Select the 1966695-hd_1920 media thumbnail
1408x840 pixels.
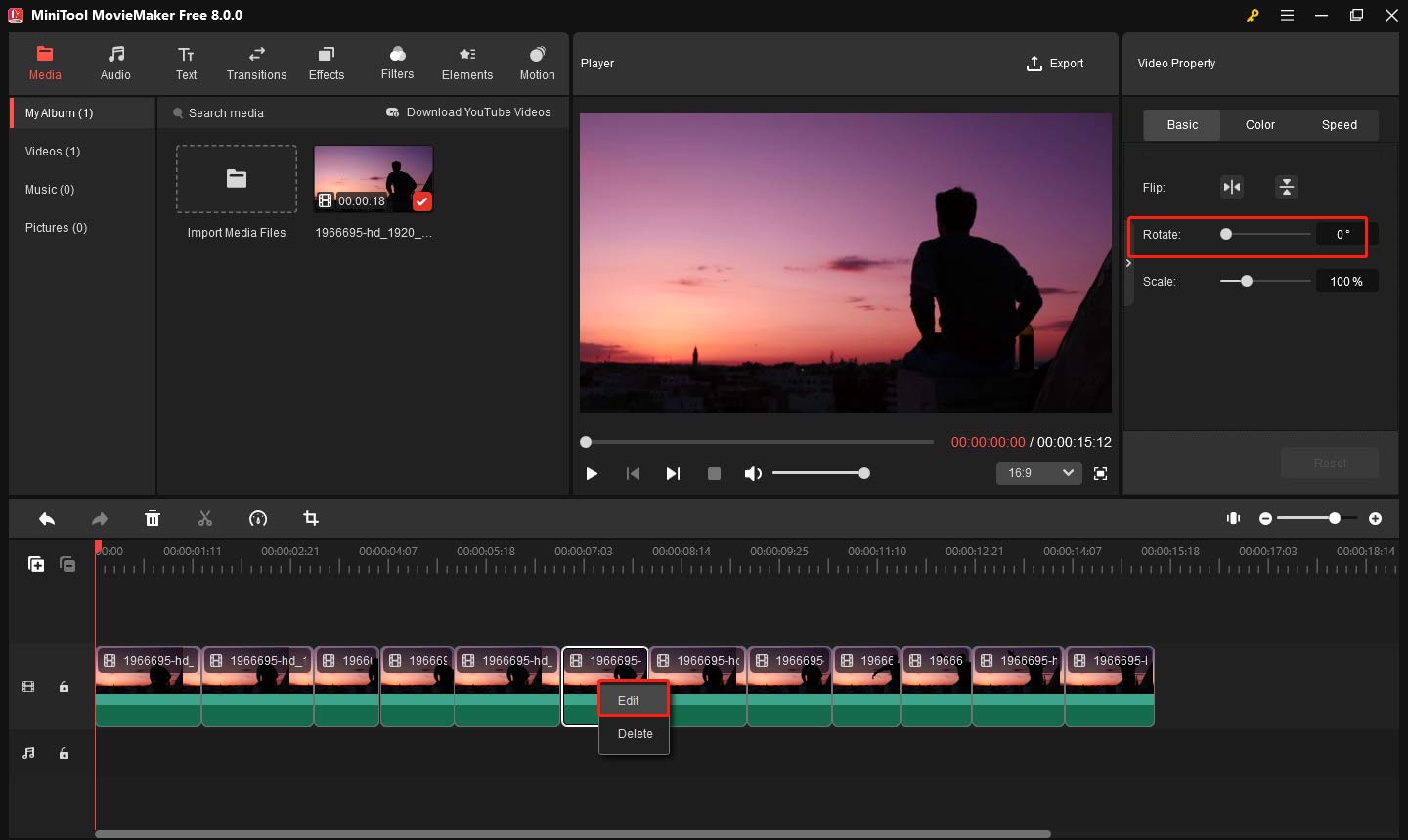374,179
